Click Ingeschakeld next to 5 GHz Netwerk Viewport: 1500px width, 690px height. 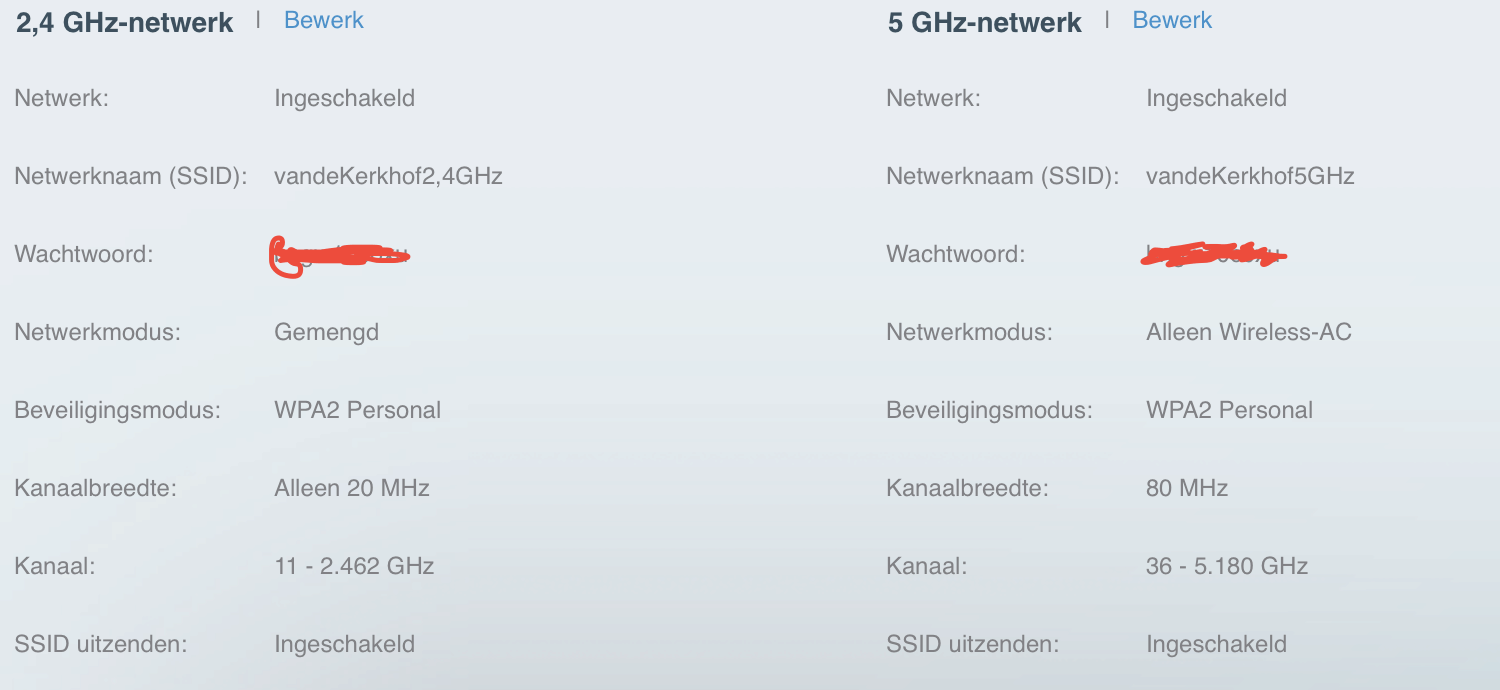point(1216,99)
